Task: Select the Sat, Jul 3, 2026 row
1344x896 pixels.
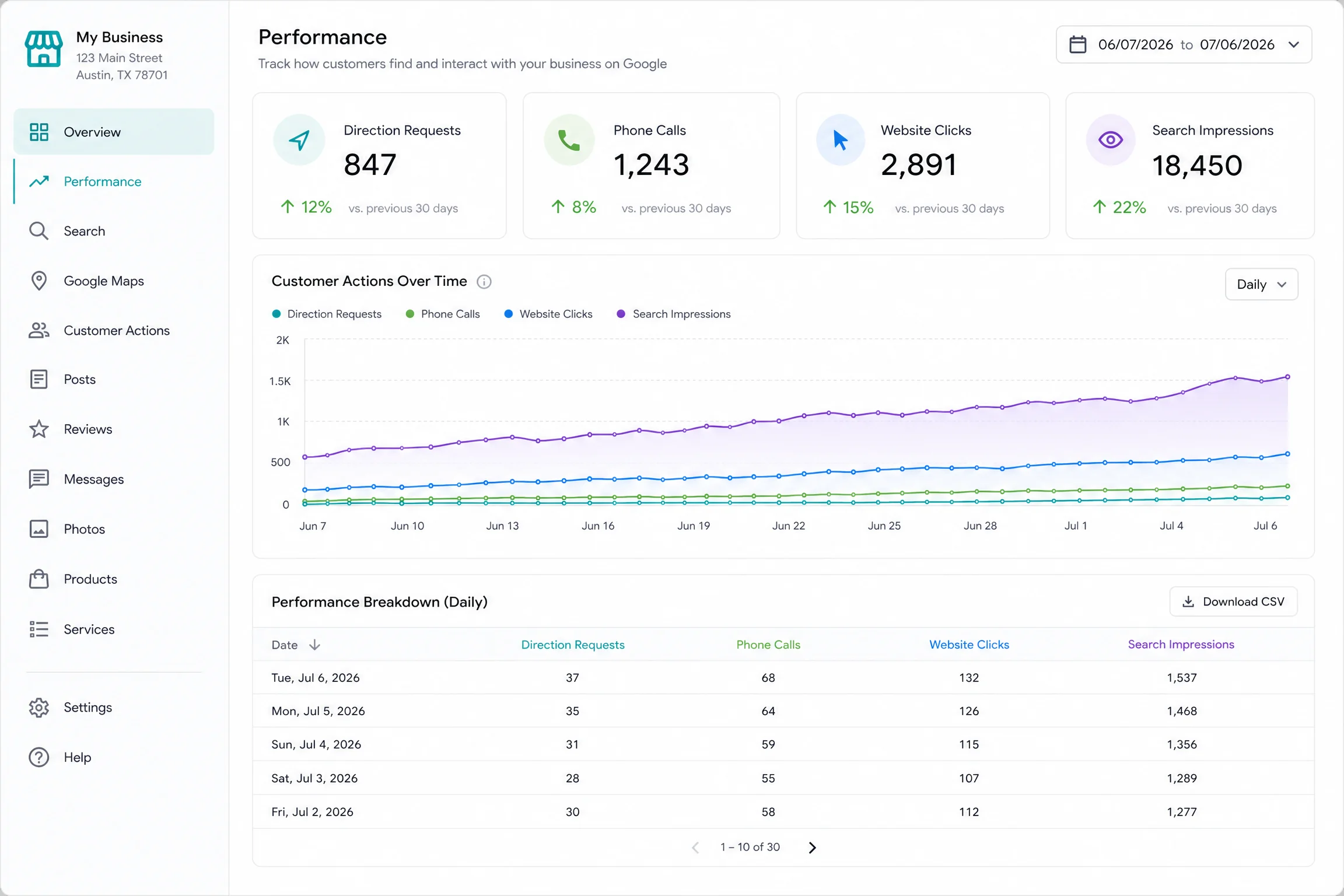Action: pyautogui.click(x=783, y=778)
